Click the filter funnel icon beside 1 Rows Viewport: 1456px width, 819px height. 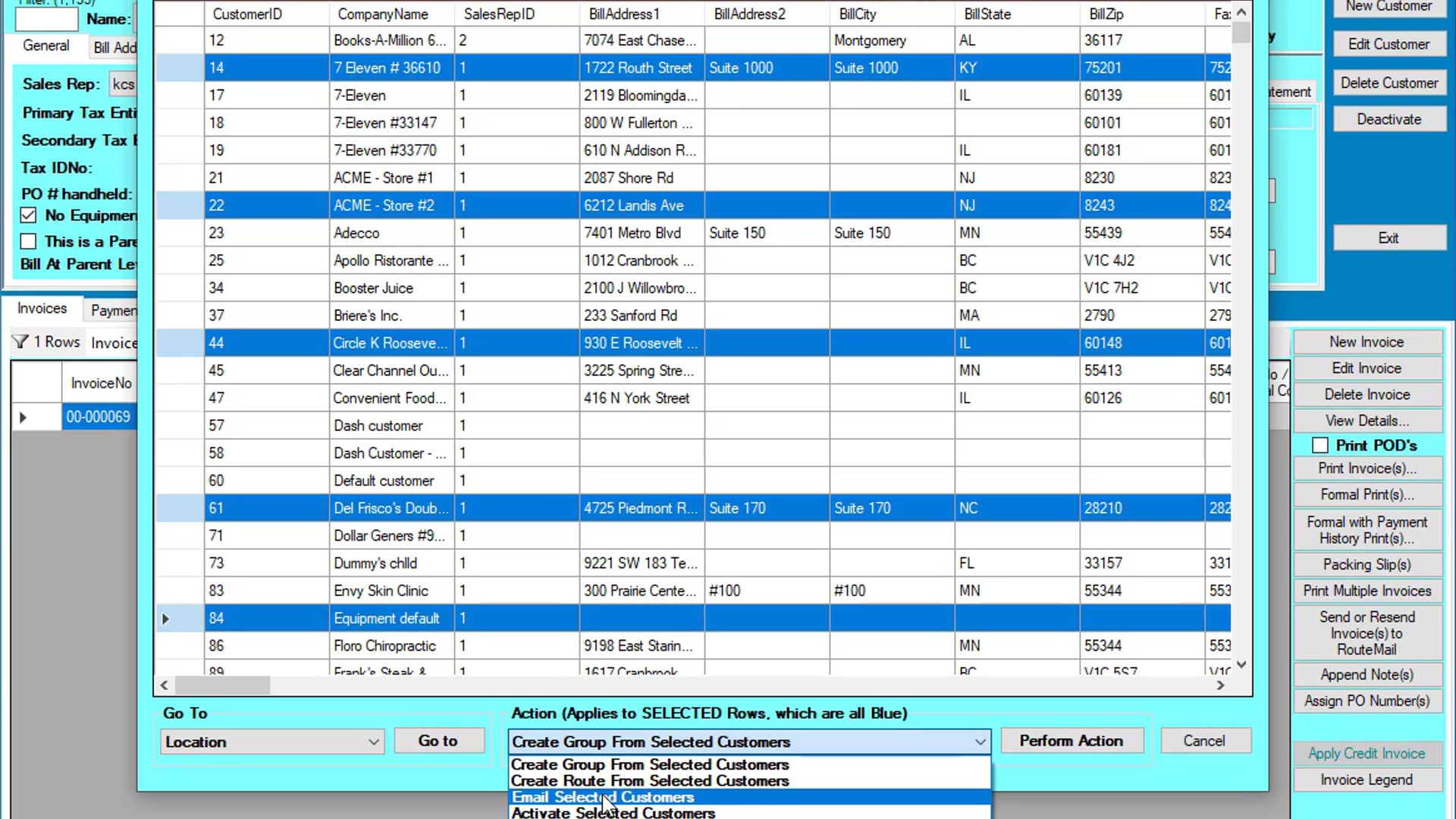(x=20, y=342)
